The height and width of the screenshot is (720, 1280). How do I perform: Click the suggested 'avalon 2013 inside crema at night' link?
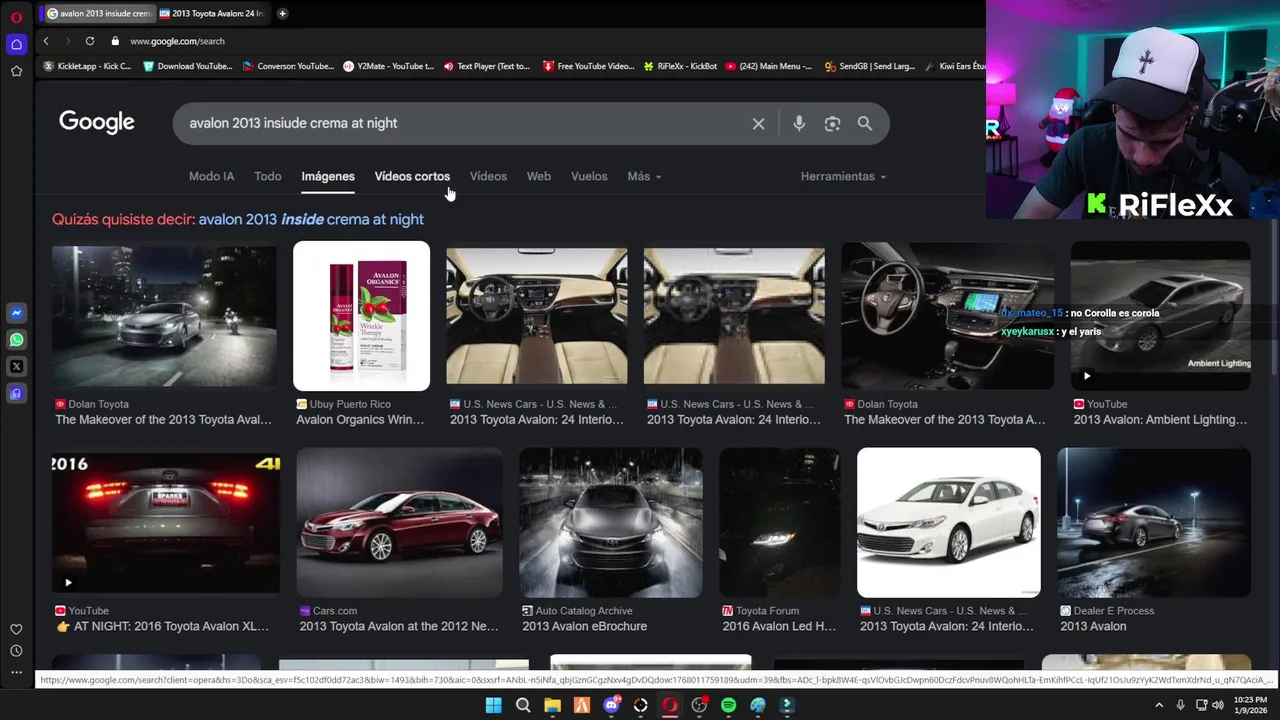311,219
